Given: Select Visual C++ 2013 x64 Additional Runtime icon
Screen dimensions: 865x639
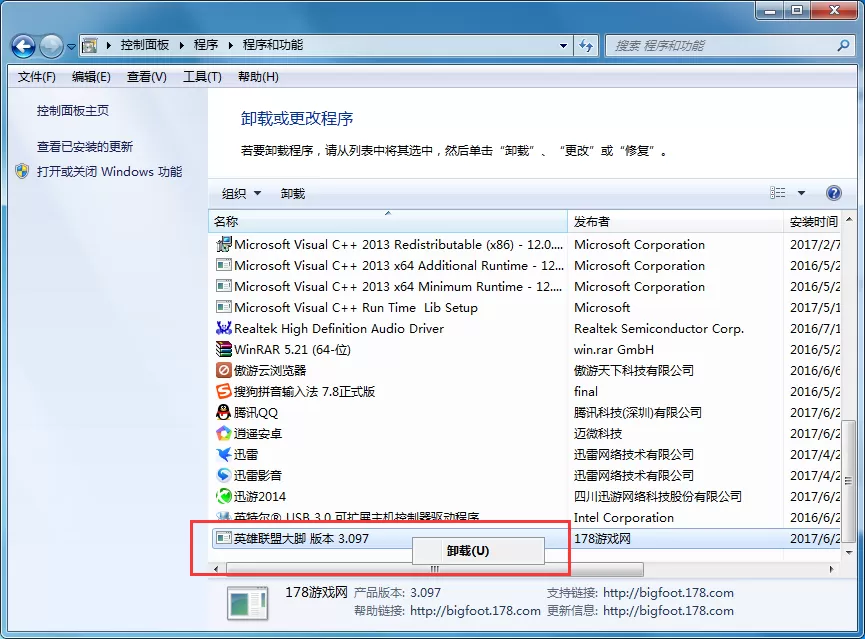Looking at the screenshot, I should pos(223,265).
